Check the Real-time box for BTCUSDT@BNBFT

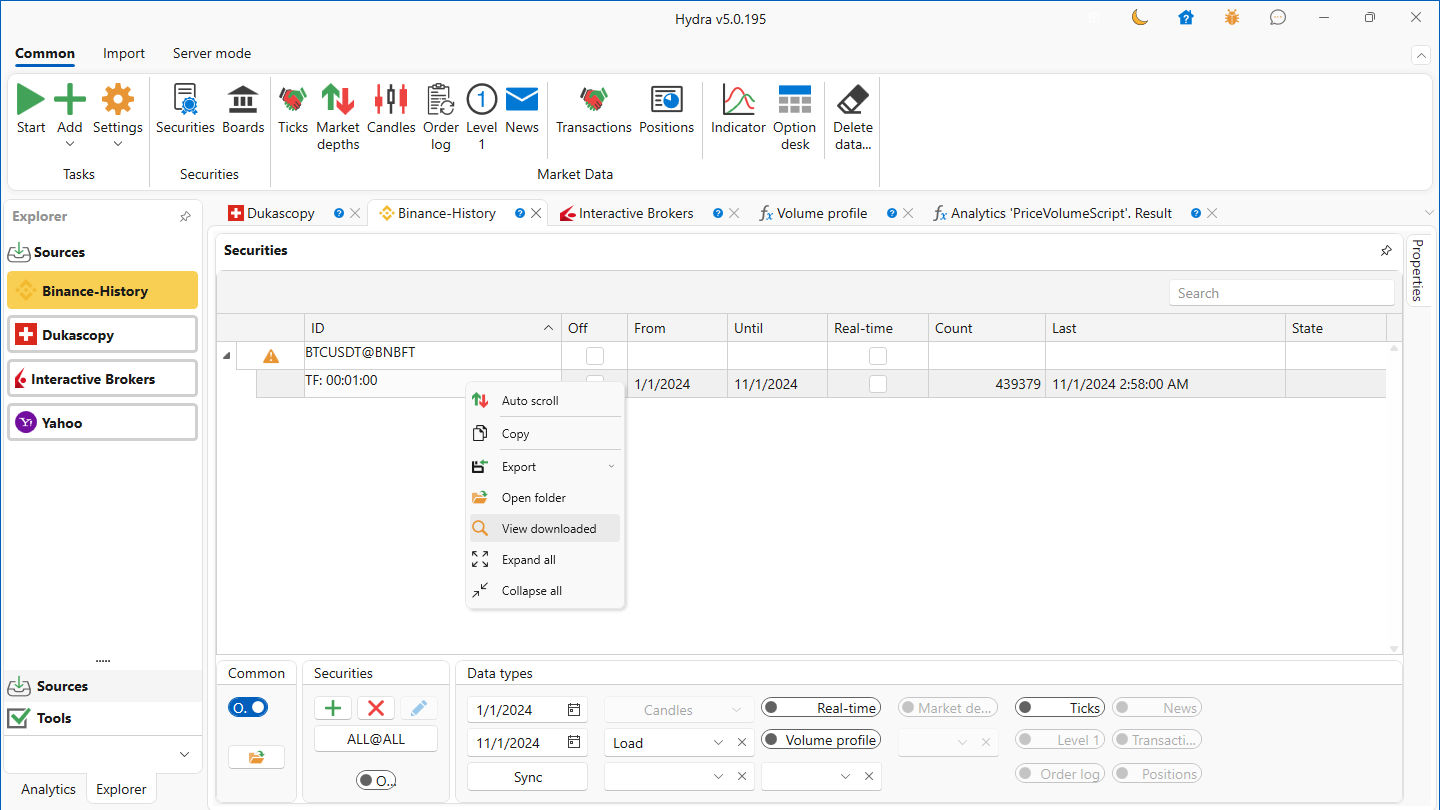tap(878, 356)
